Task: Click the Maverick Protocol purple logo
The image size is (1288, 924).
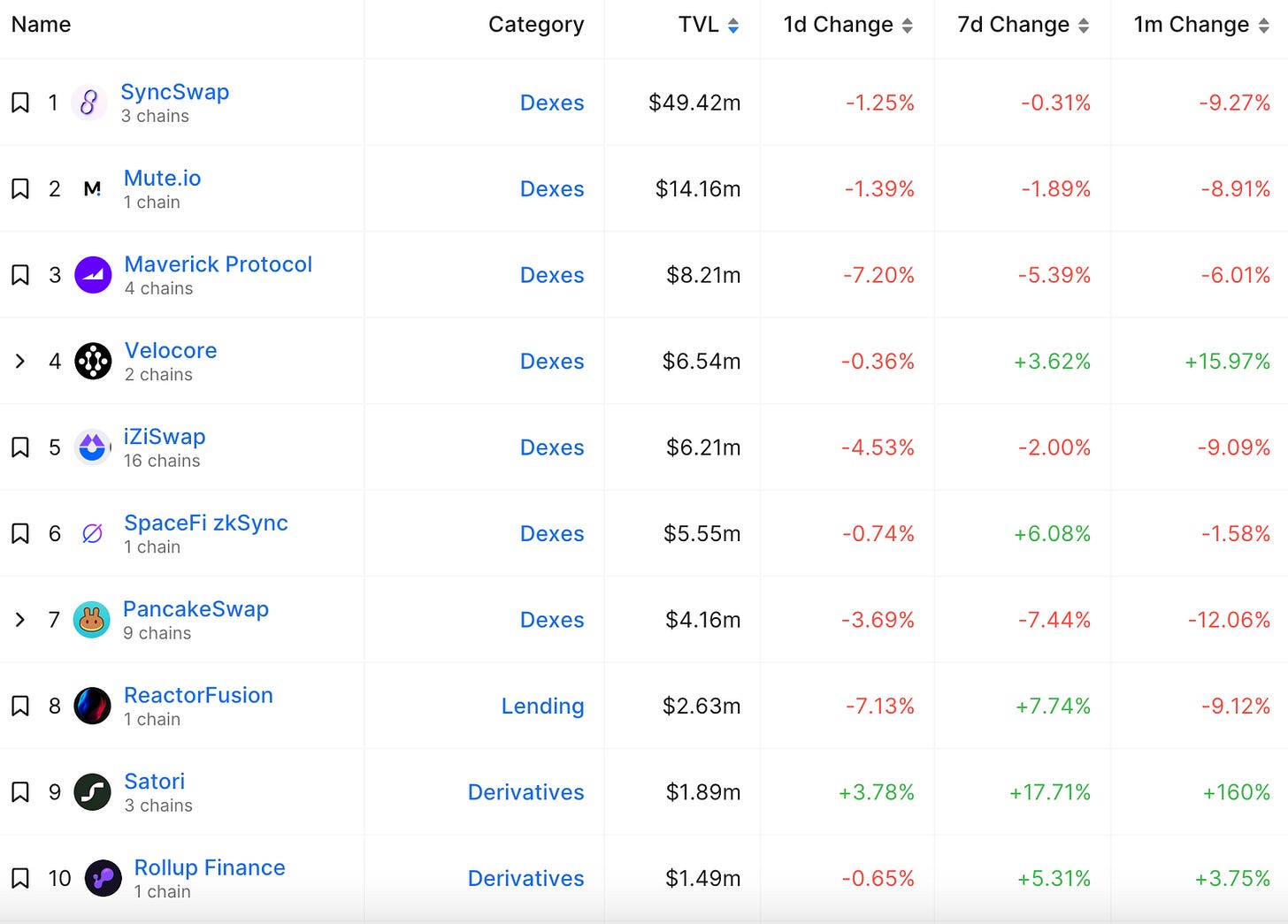Action: click(x=93, y=275)
